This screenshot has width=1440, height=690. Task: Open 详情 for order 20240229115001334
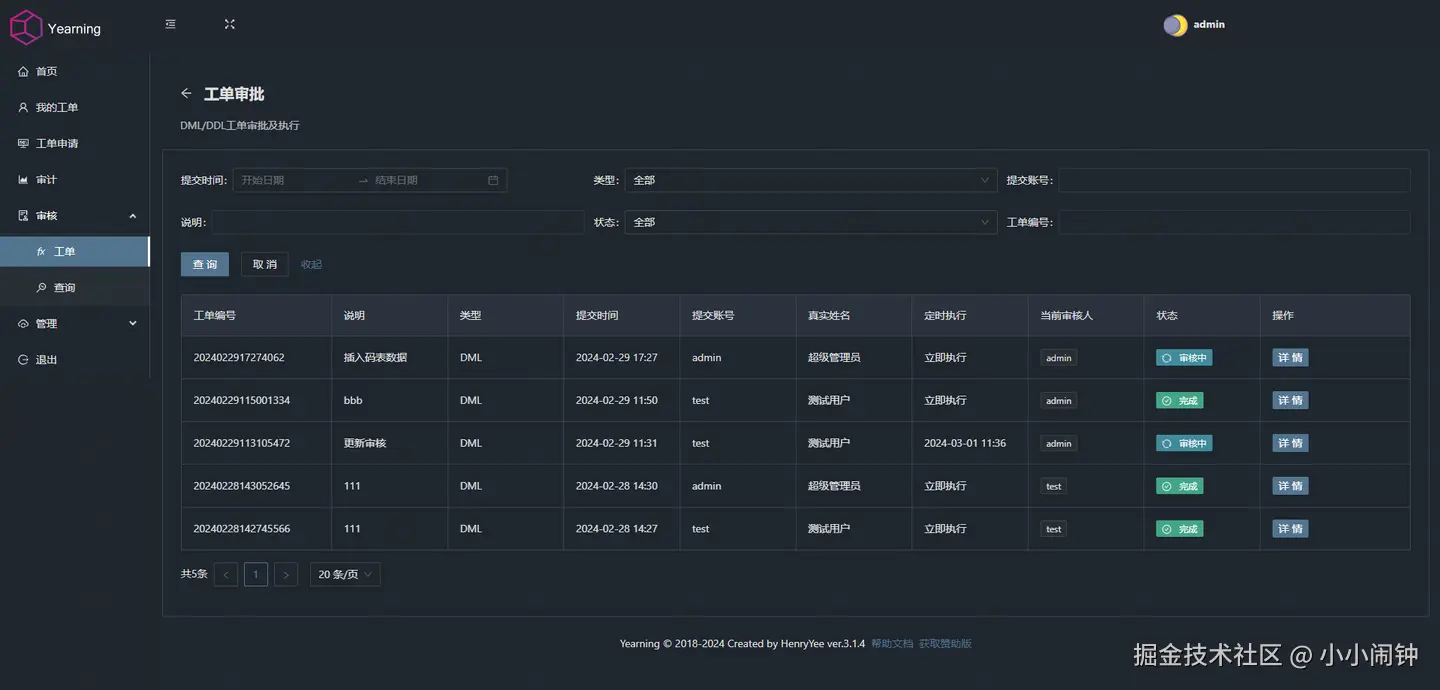point(1290,400)
